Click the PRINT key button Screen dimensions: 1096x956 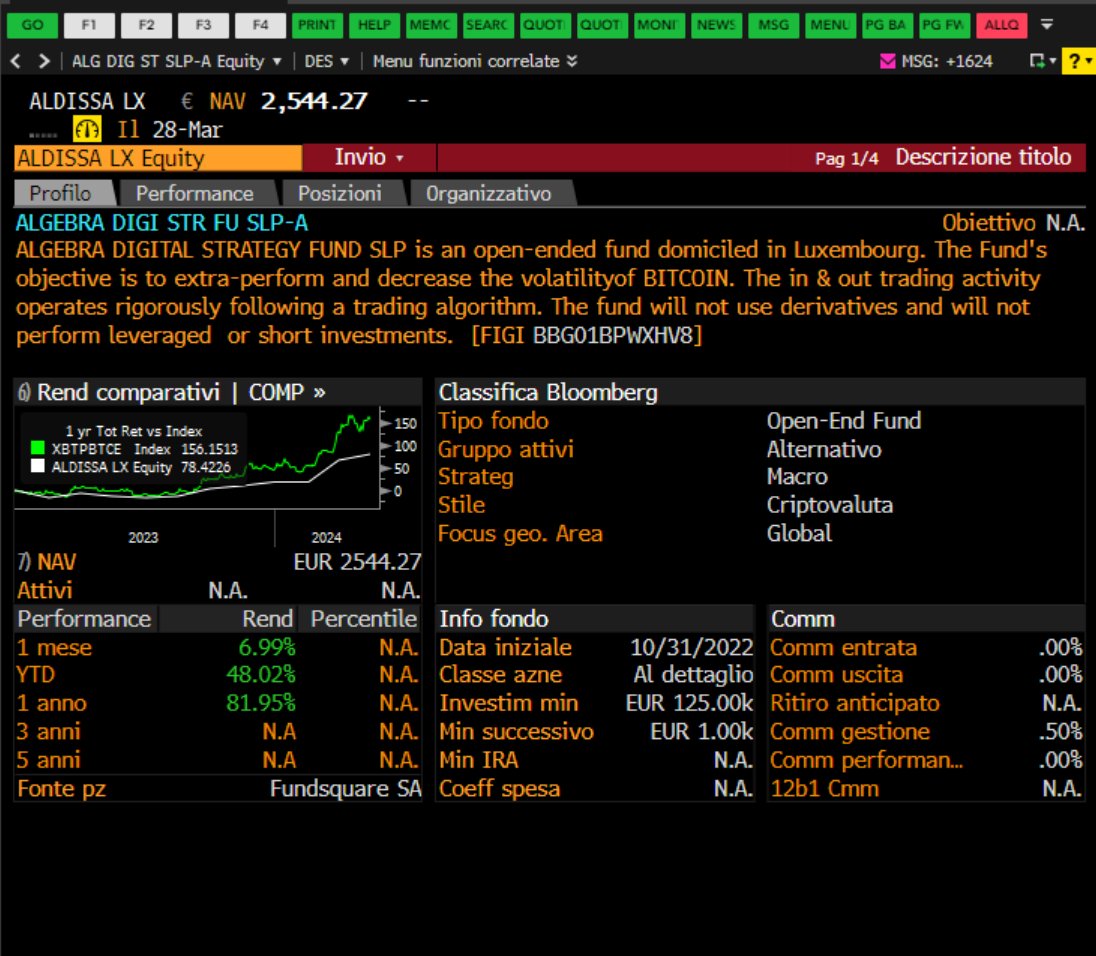(317, 25)
